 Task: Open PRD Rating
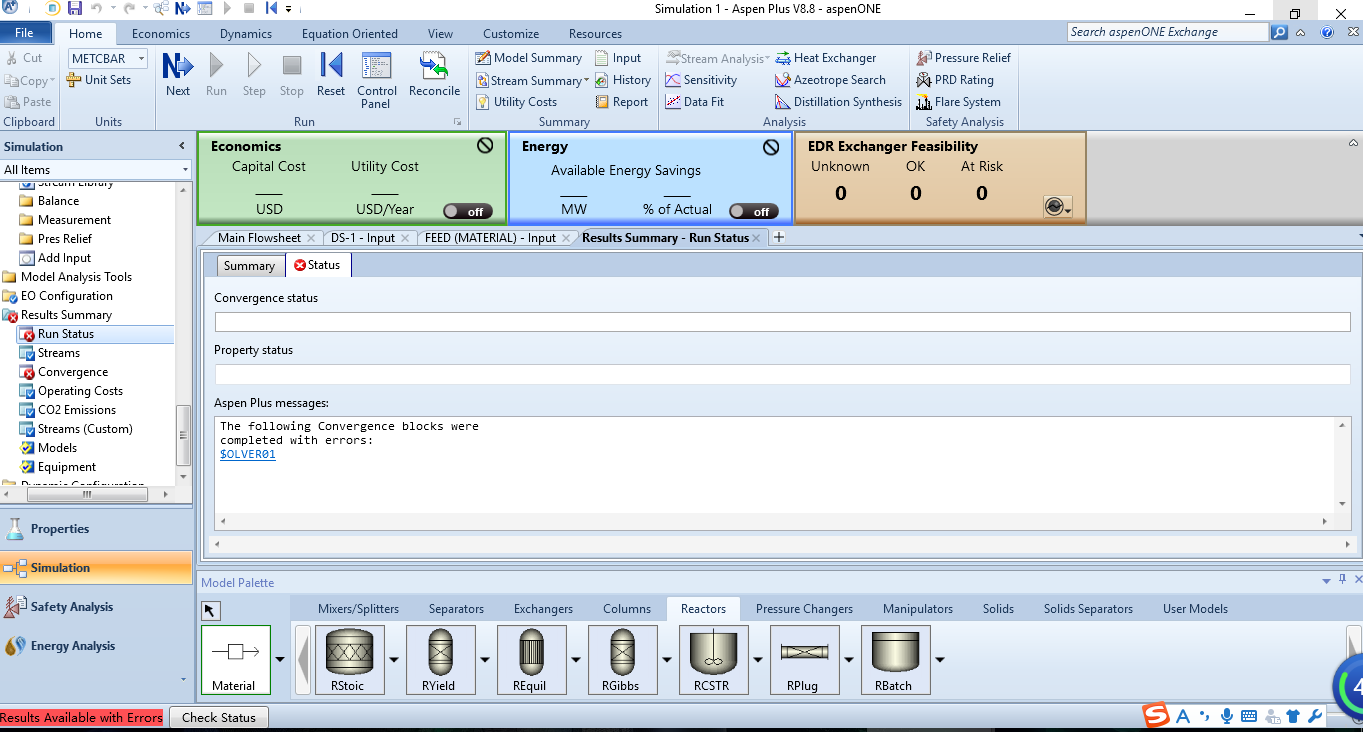tap(955, 80)
